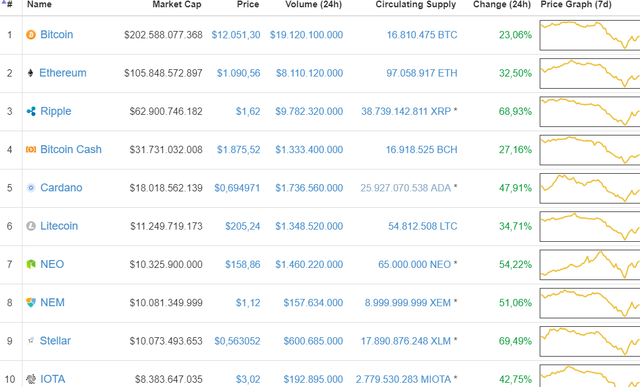Sort table by Name column header
Viewport: 640px width, 387px height.
pos(39,4)
